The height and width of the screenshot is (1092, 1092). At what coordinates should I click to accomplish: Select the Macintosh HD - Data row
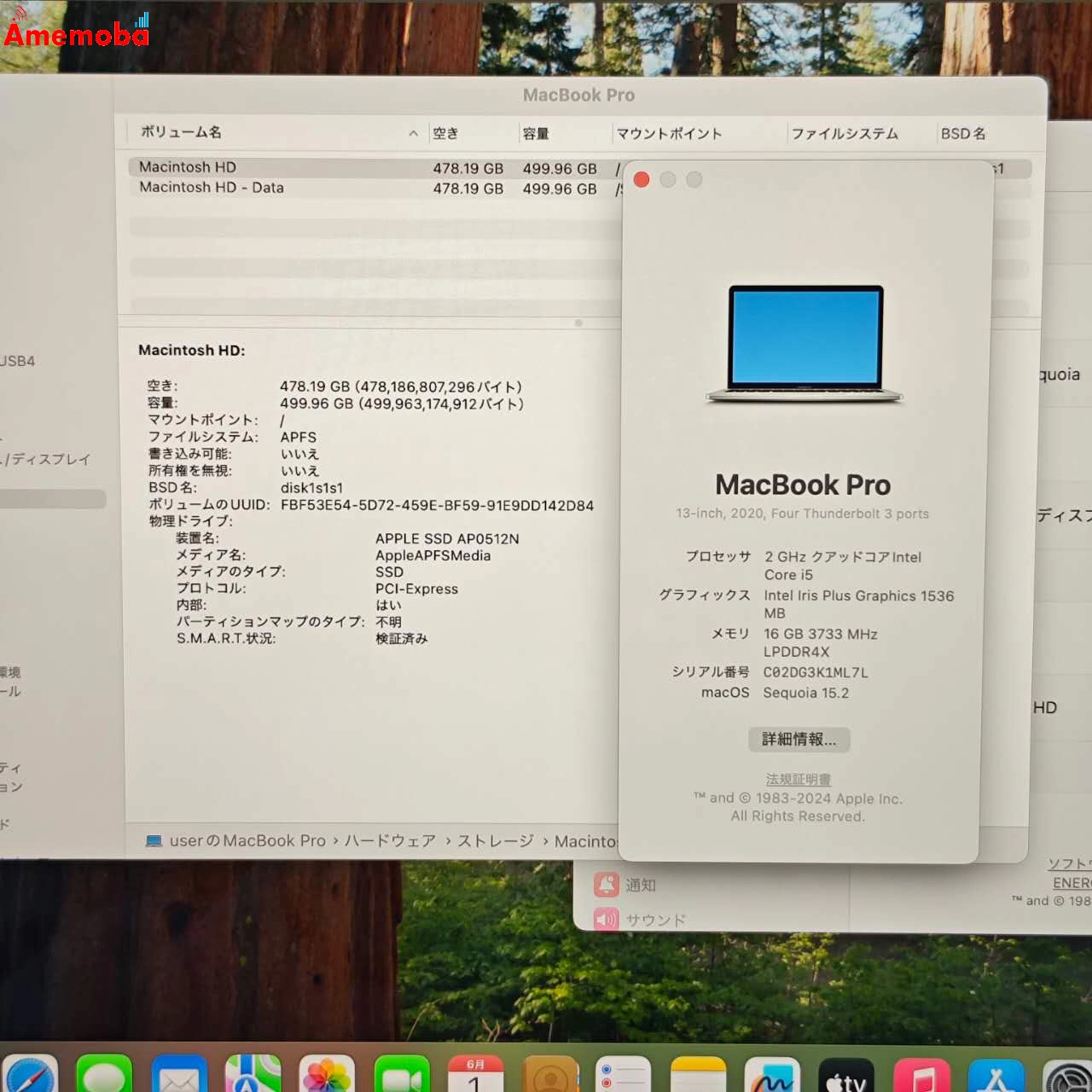point(212,188)
